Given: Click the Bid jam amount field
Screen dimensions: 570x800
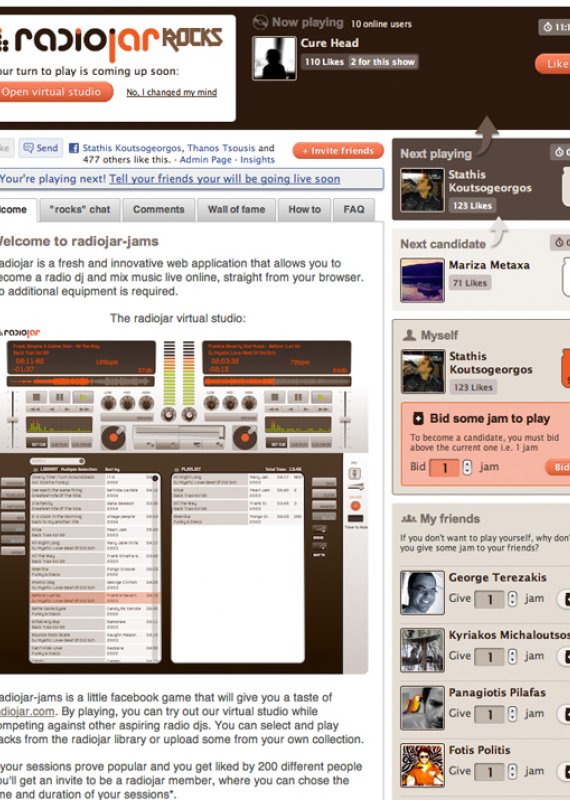Looking at the screenshot, I should click(x=444, y=467).
